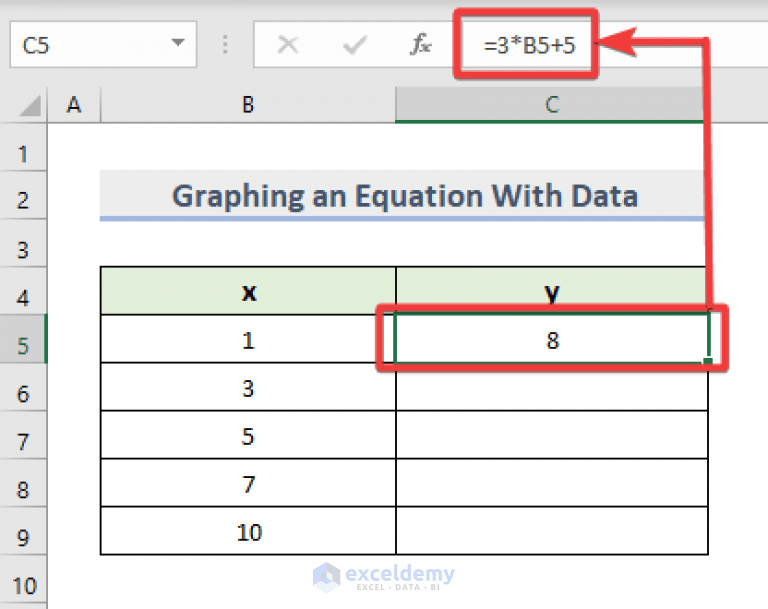Click the formula bar three-dot resize handle

[225, 45]
